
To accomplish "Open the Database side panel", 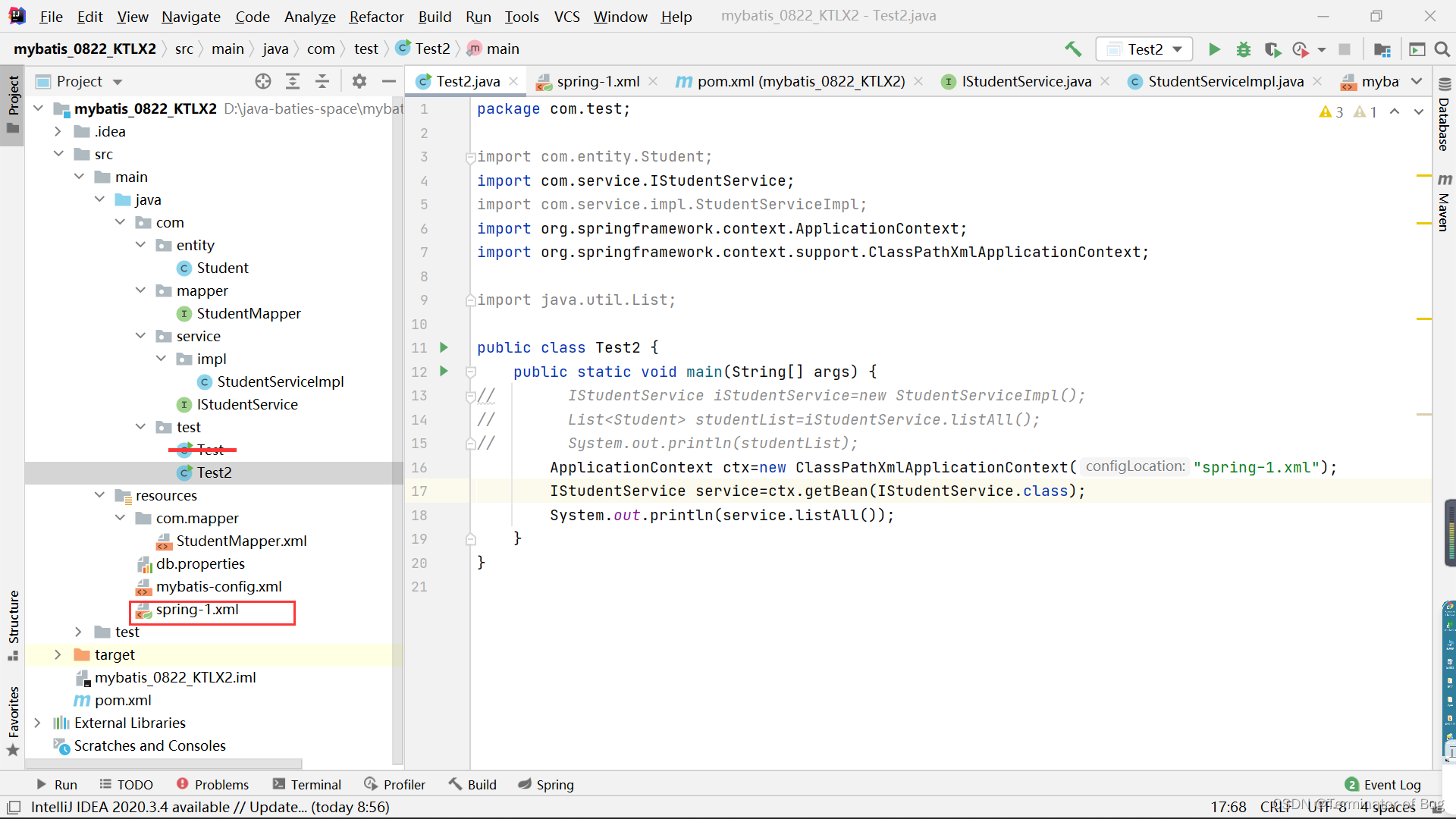I will point(1445,116).
